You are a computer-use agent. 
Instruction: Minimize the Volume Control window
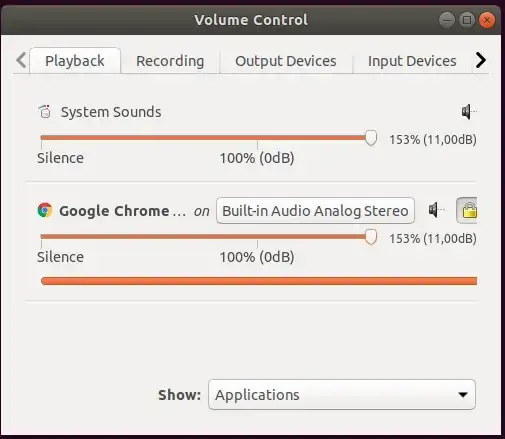[447, 20]
